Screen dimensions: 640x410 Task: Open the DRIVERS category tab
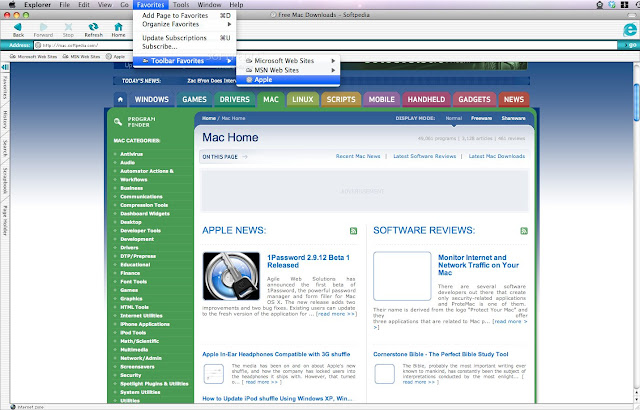234,100
